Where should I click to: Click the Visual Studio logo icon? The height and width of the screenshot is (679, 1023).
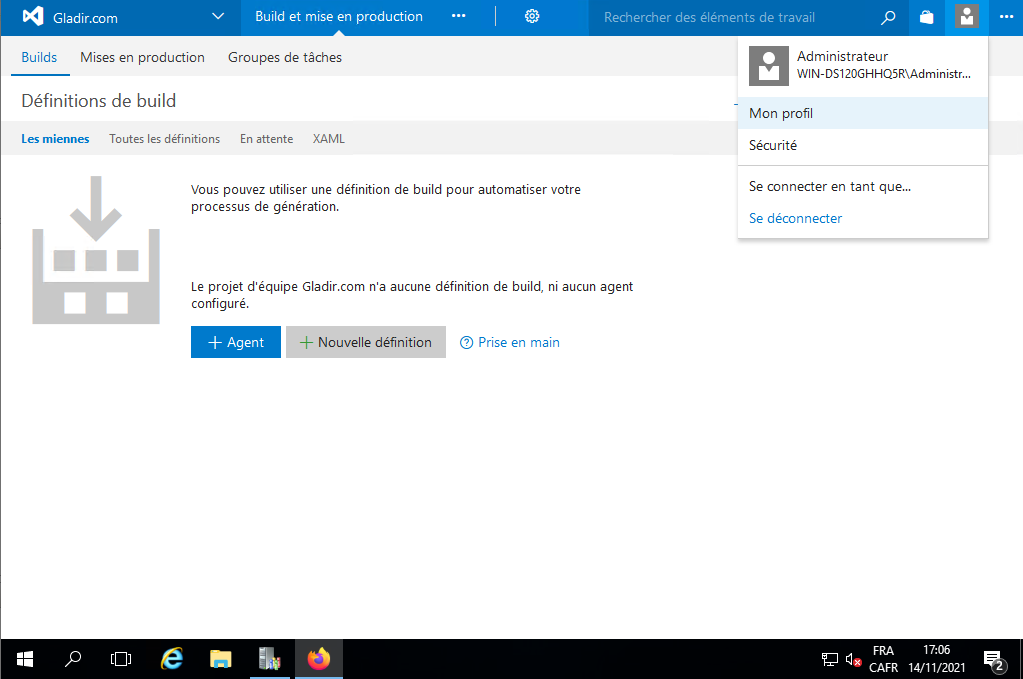pos(33,17)
